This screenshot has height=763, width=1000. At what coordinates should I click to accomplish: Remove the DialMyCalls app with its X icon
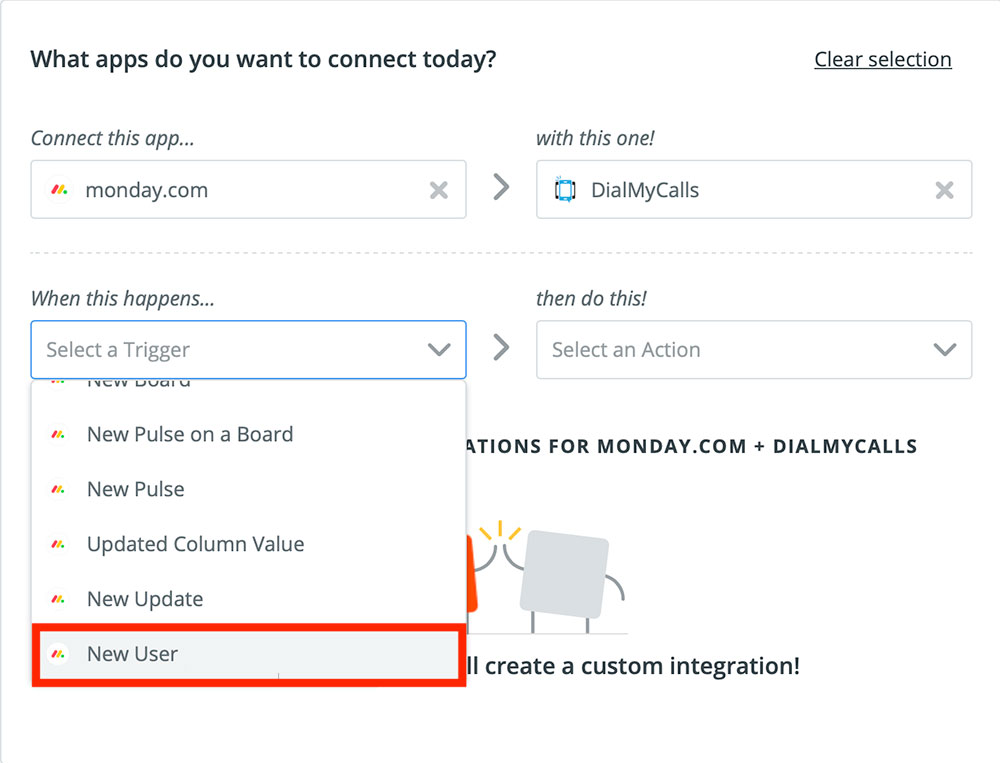click(944, 190)
